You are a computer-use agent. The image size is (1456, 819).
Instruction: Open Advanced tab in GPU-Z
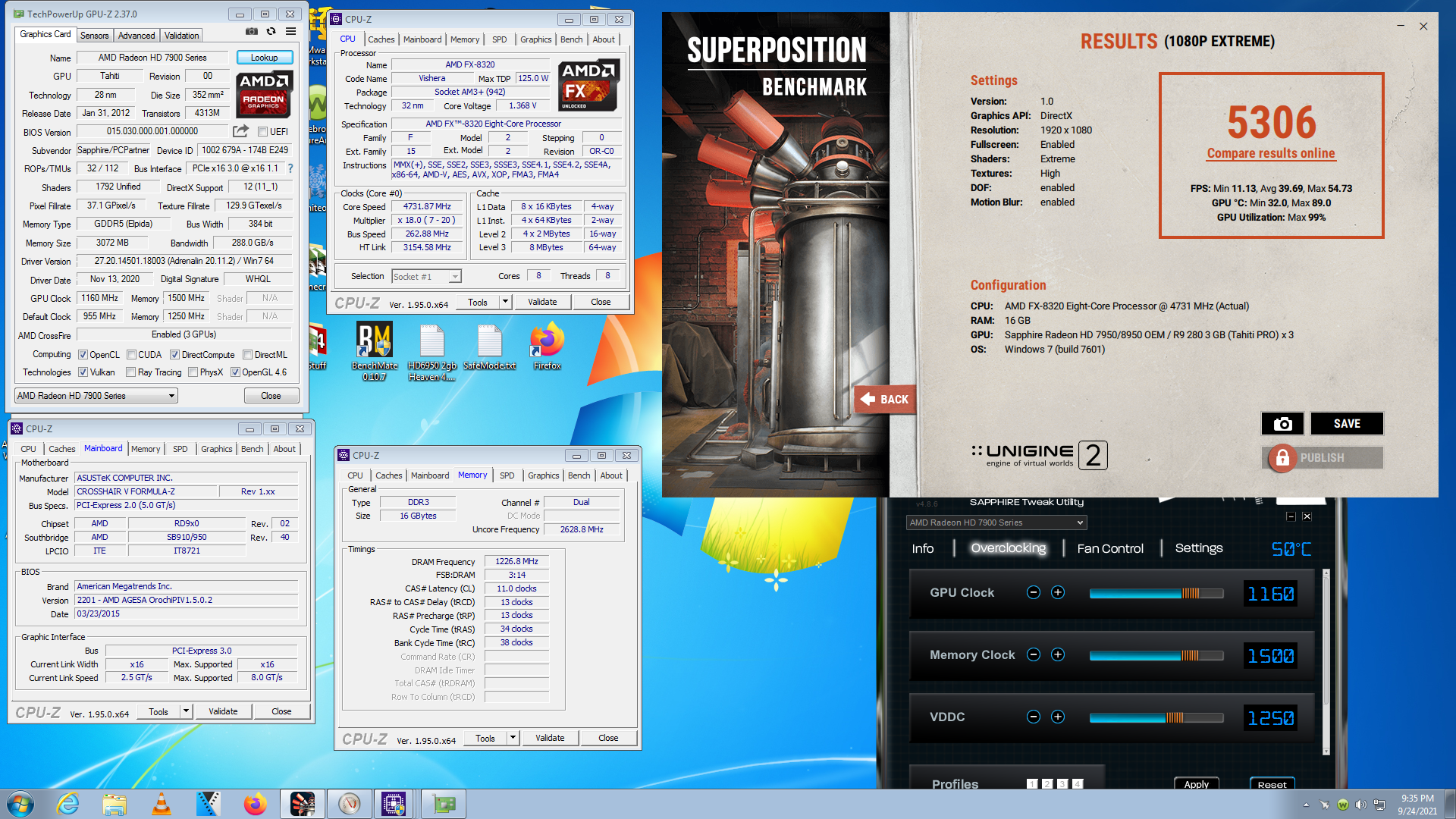(x=136, y=36)
